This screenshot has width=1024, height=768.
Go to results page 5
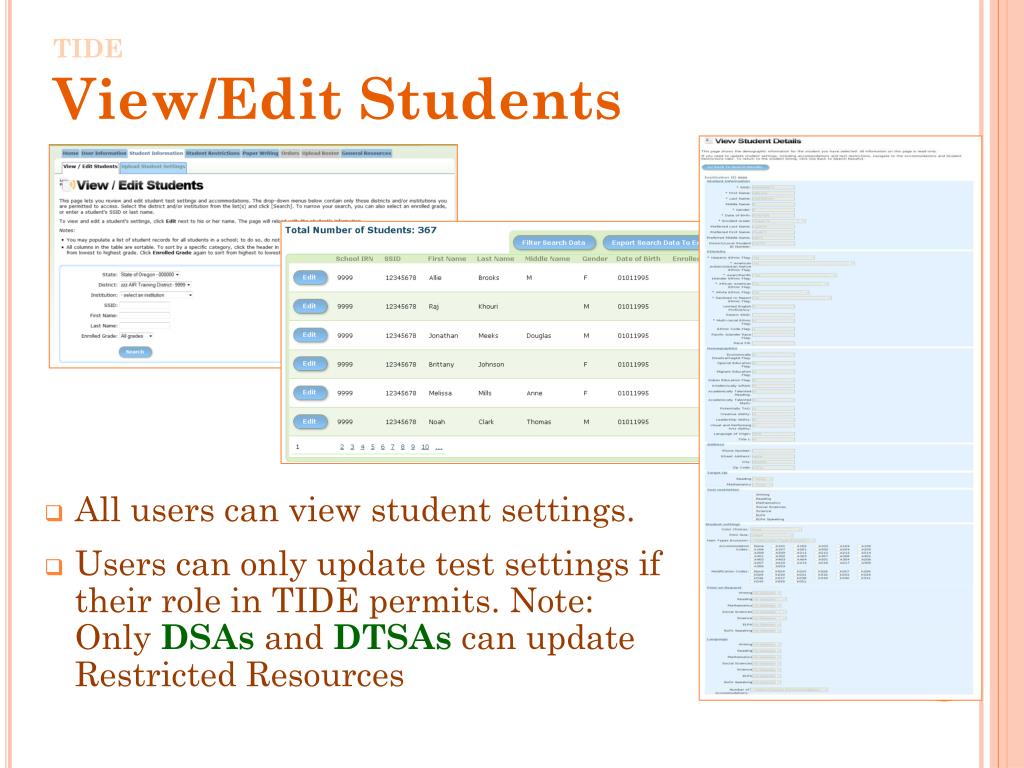372,447
